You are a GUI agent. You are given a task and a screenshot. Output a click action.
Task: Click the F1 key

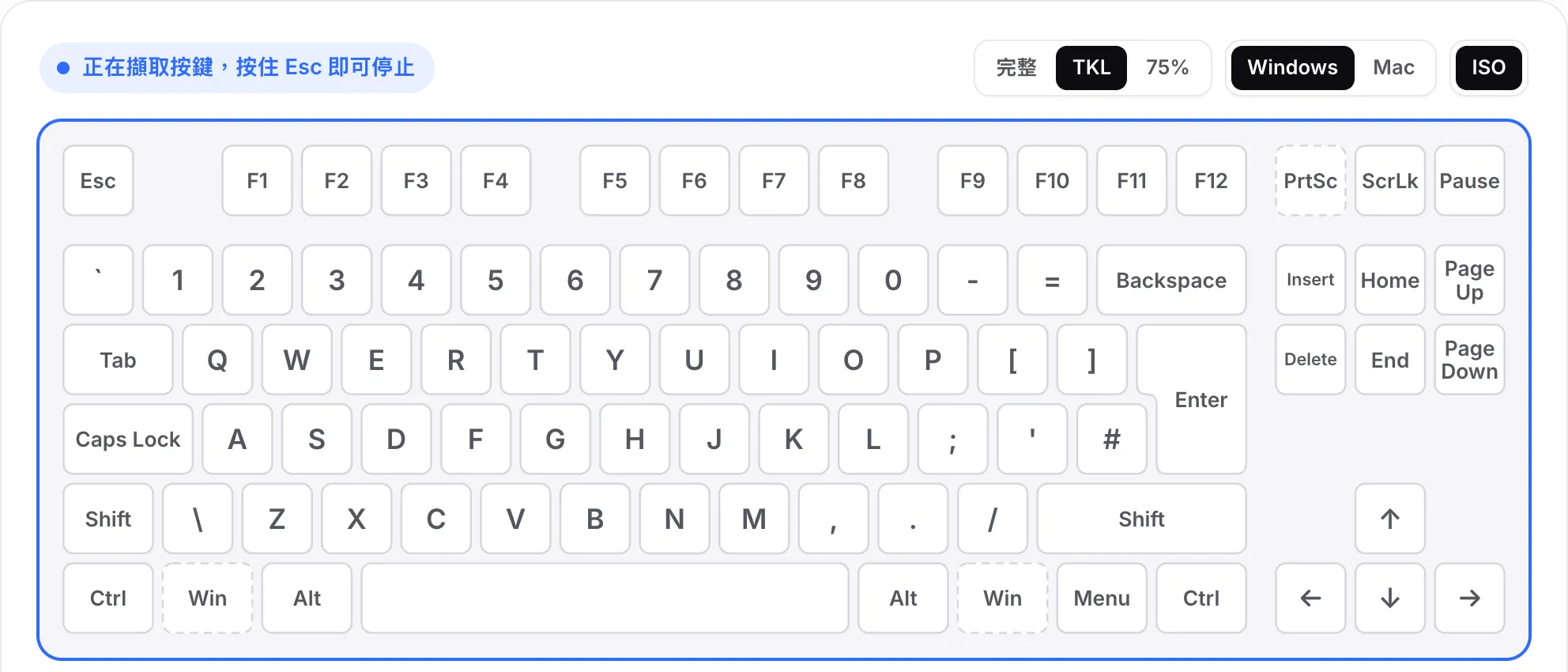[x=257, y=180]
